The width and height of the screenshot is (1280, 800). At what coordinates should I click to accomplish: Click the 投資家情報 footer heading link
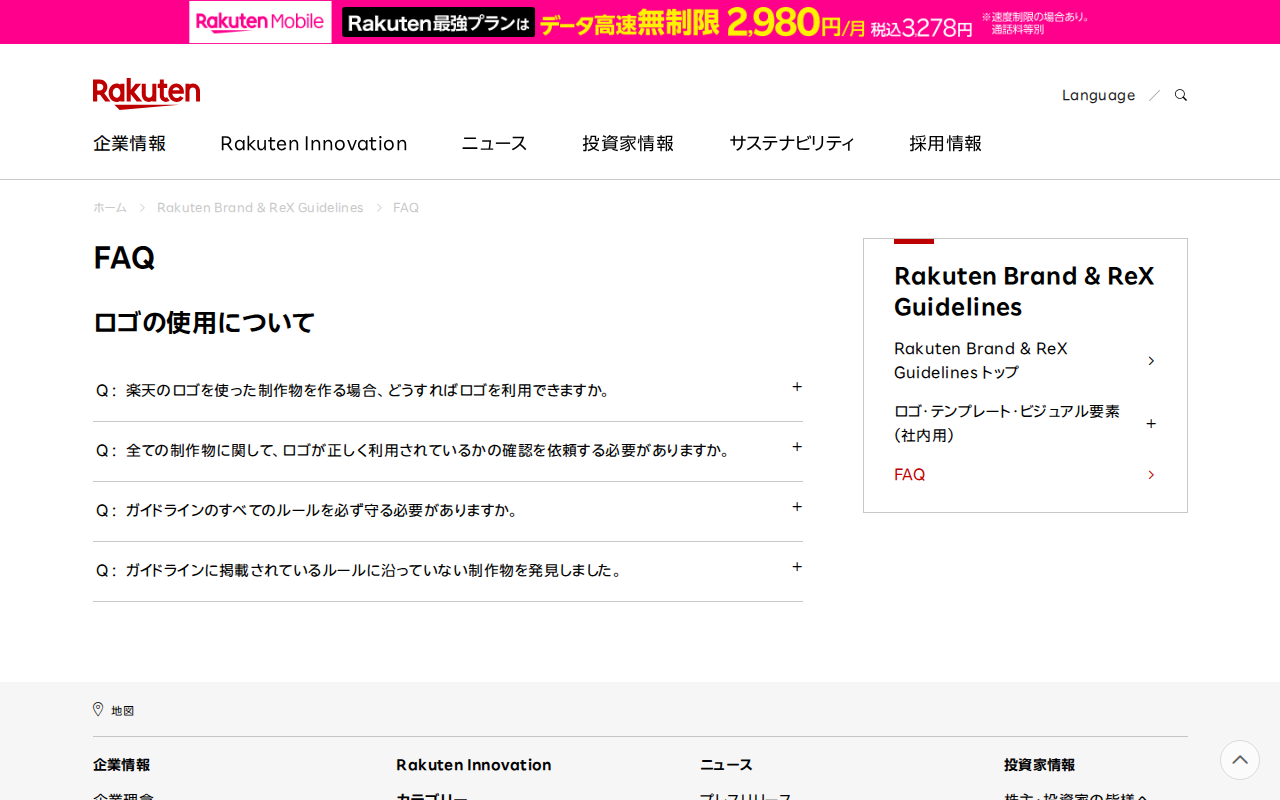(x=1039, y=764)
